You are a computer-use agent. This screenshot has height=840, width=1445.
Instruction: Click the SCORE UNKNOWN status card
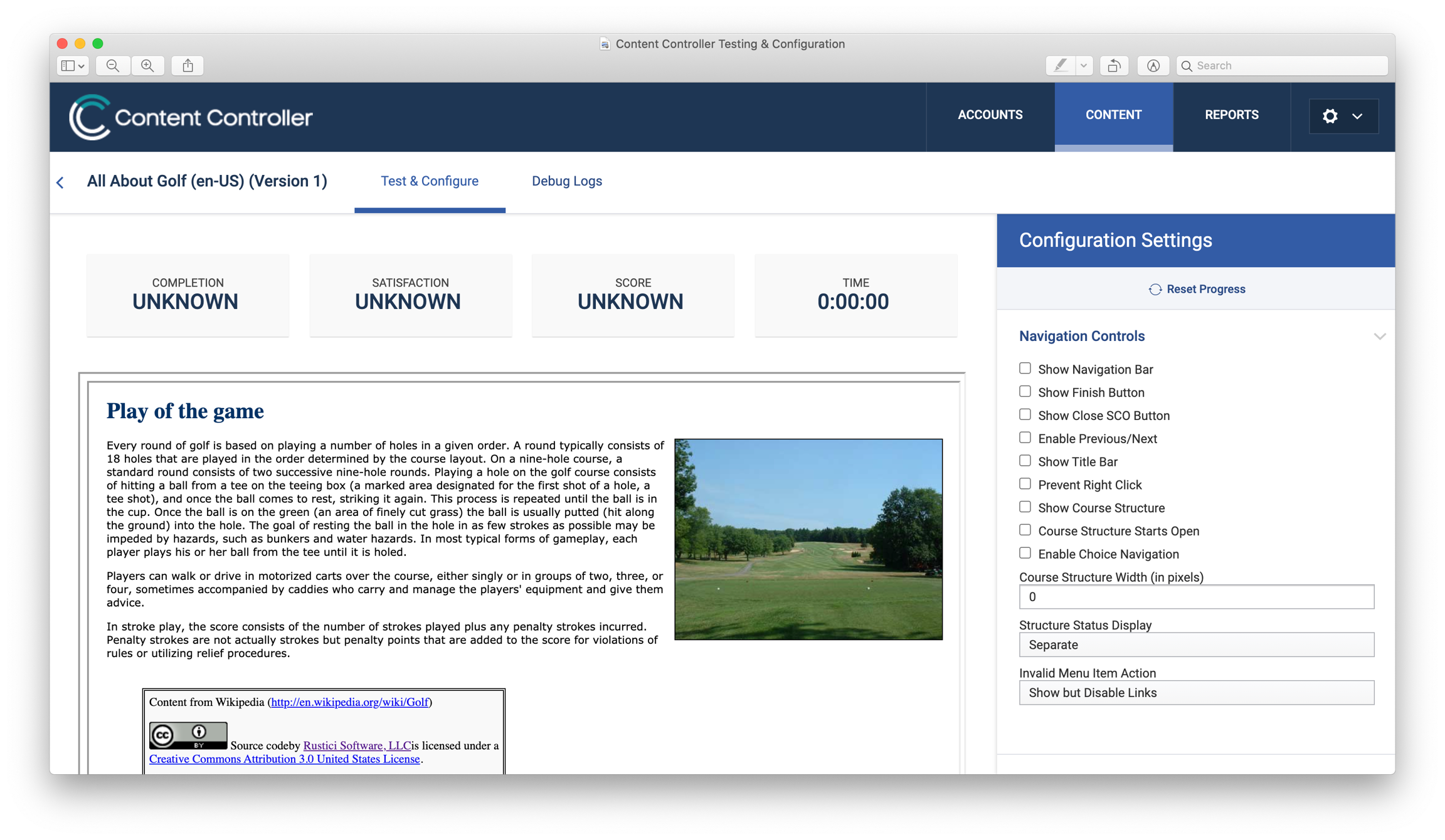pos(633,295)
